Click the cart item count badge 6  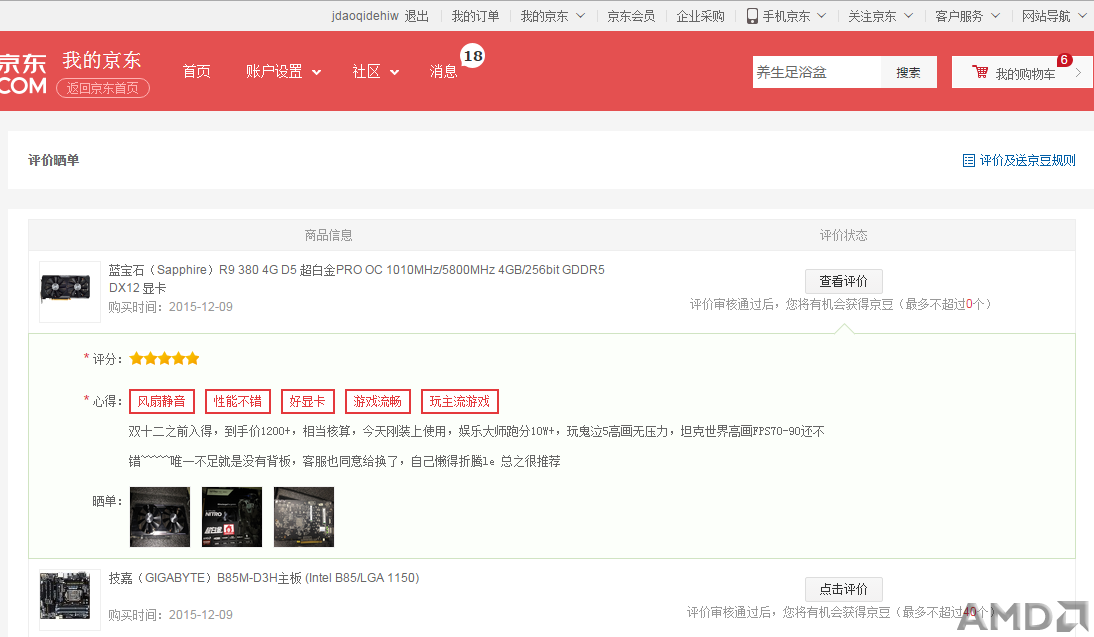tap(1065, 60)
